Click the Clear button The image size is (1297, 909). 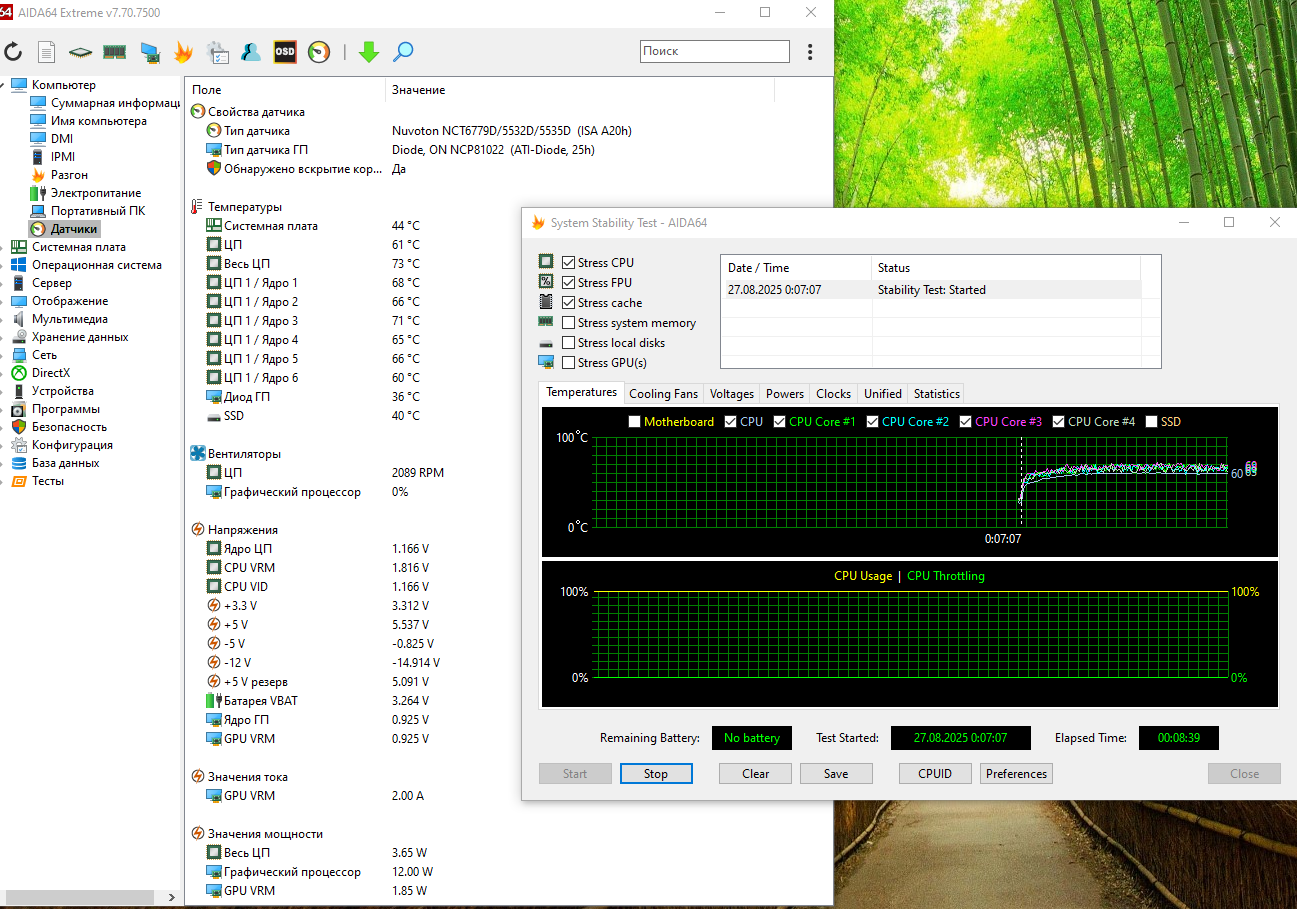point(756,774)
